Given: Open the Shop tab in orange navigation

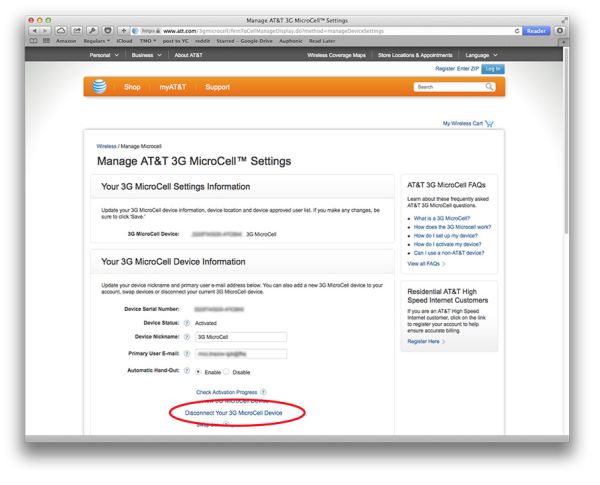Looking at the screenshot, I should point(132,87).
